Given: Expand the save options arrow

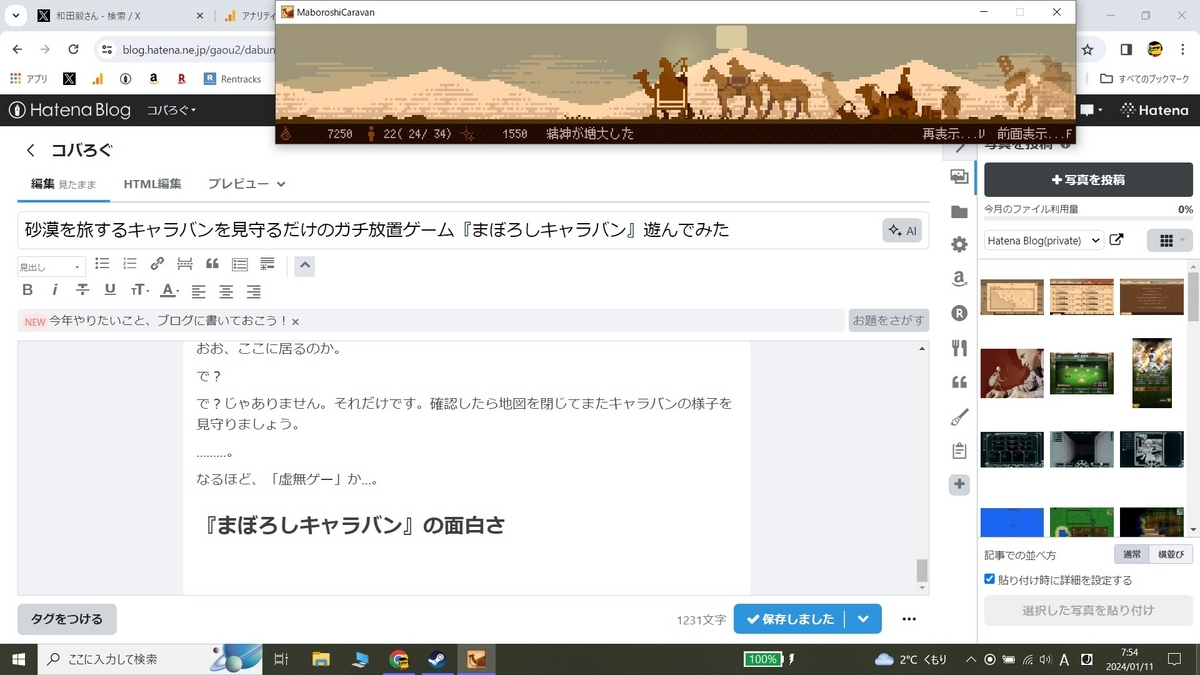Looking at the screenshot, I should pyautogui.click(x=863, y=619).
